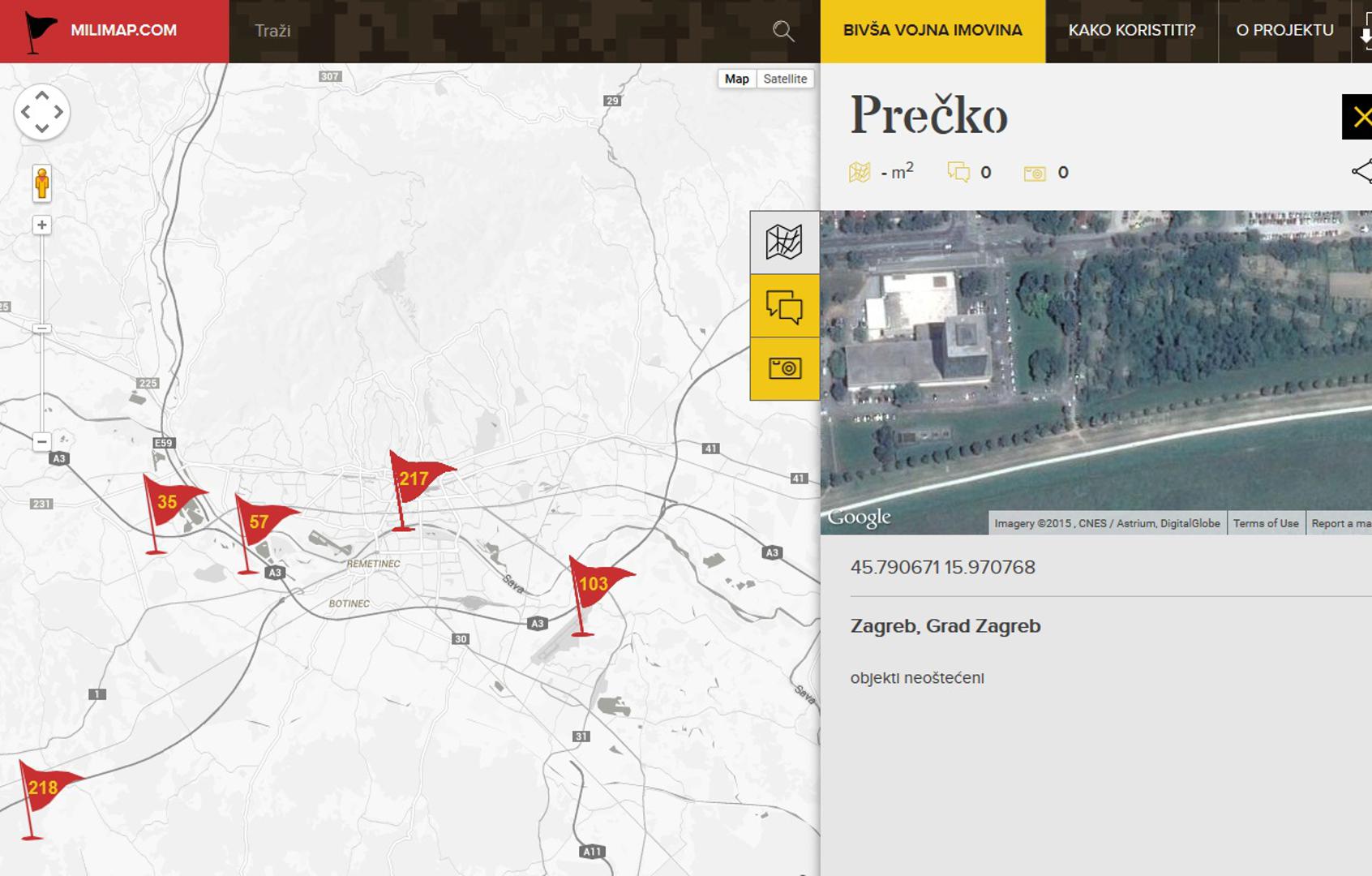Viewport: 1372px width, 876px height.
Task: Open the Bivša vojna imovina tab
Action: (x=933, y=31)
